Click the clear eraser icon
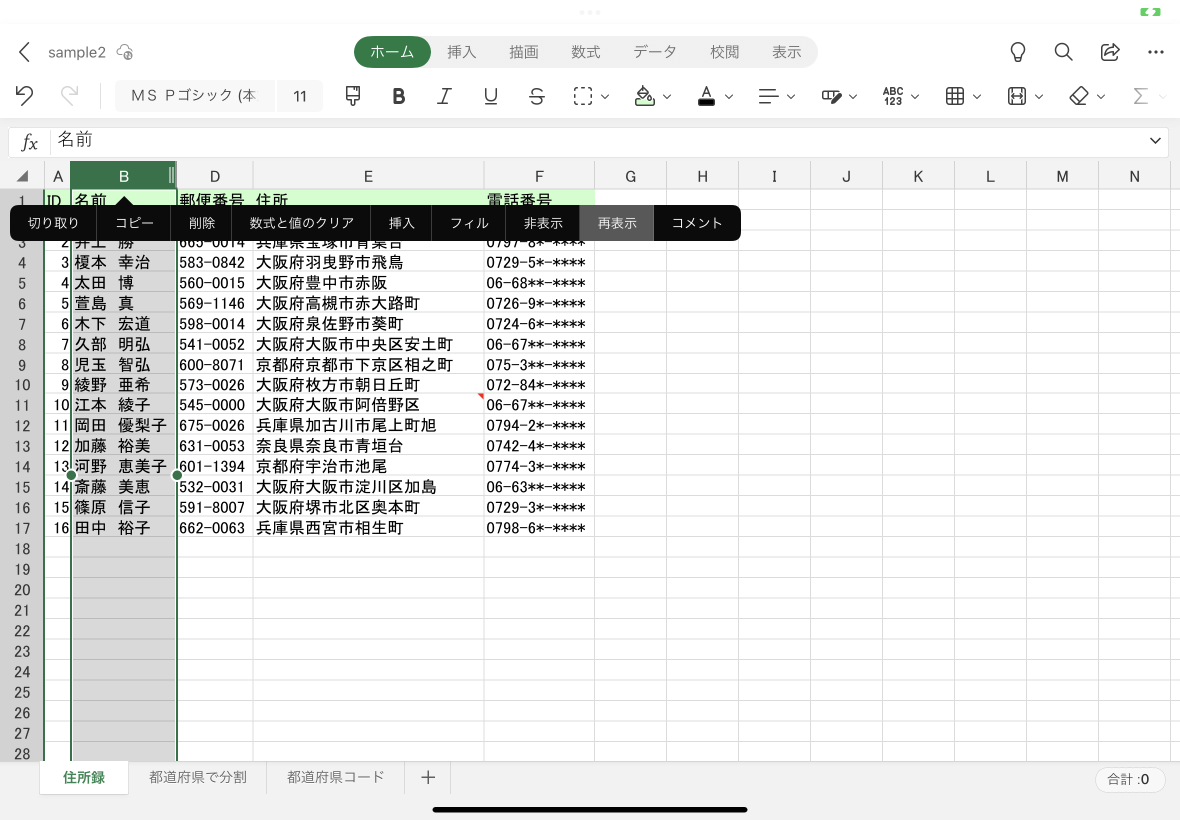1180x820 pixels. (1078, 96)
